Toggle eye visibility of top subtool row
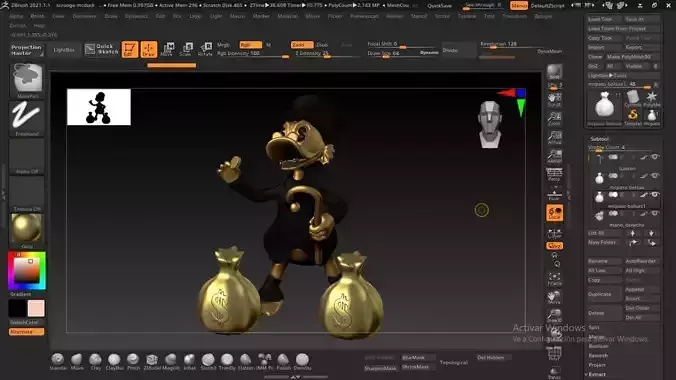 [x=654, y=157]
